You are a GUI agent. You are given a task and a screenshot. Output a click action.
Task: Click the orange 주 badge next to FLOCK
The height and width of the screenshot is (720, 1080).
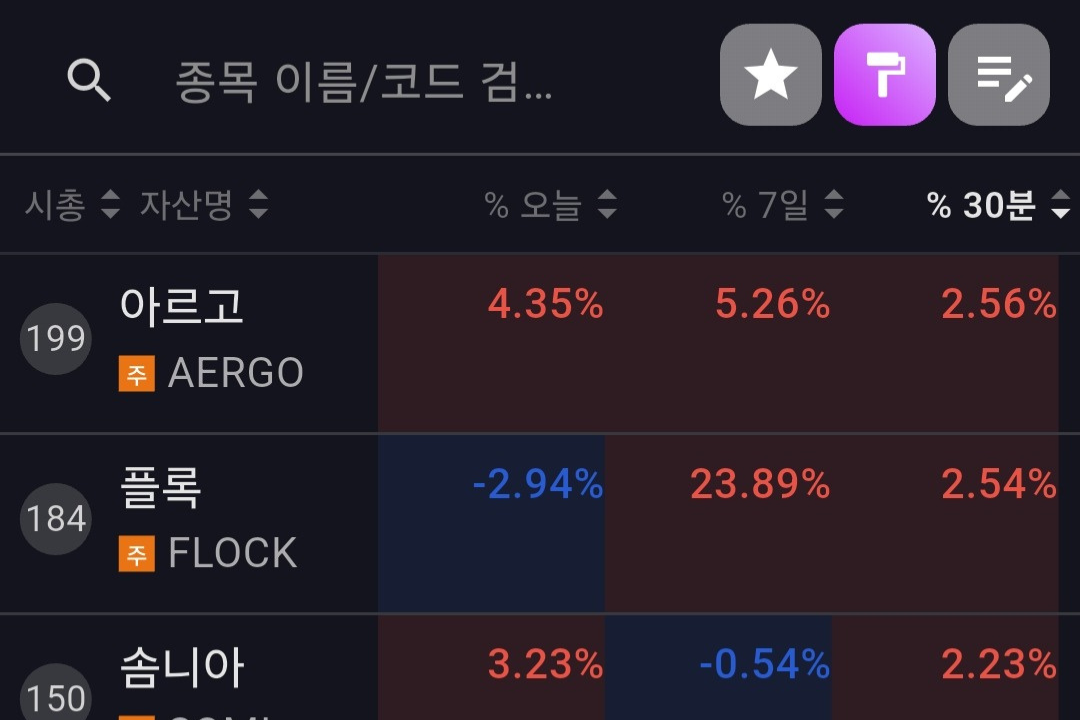[135, 552]
